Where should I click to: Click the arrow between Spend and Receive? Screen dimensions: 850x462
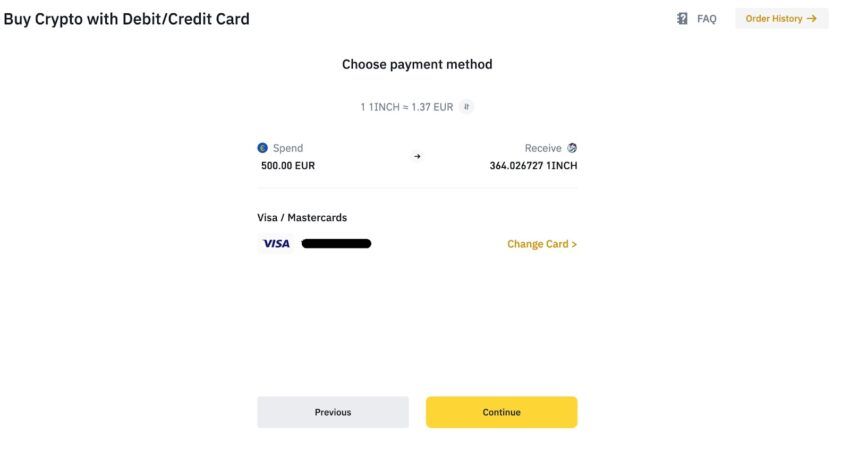point(417,156)
